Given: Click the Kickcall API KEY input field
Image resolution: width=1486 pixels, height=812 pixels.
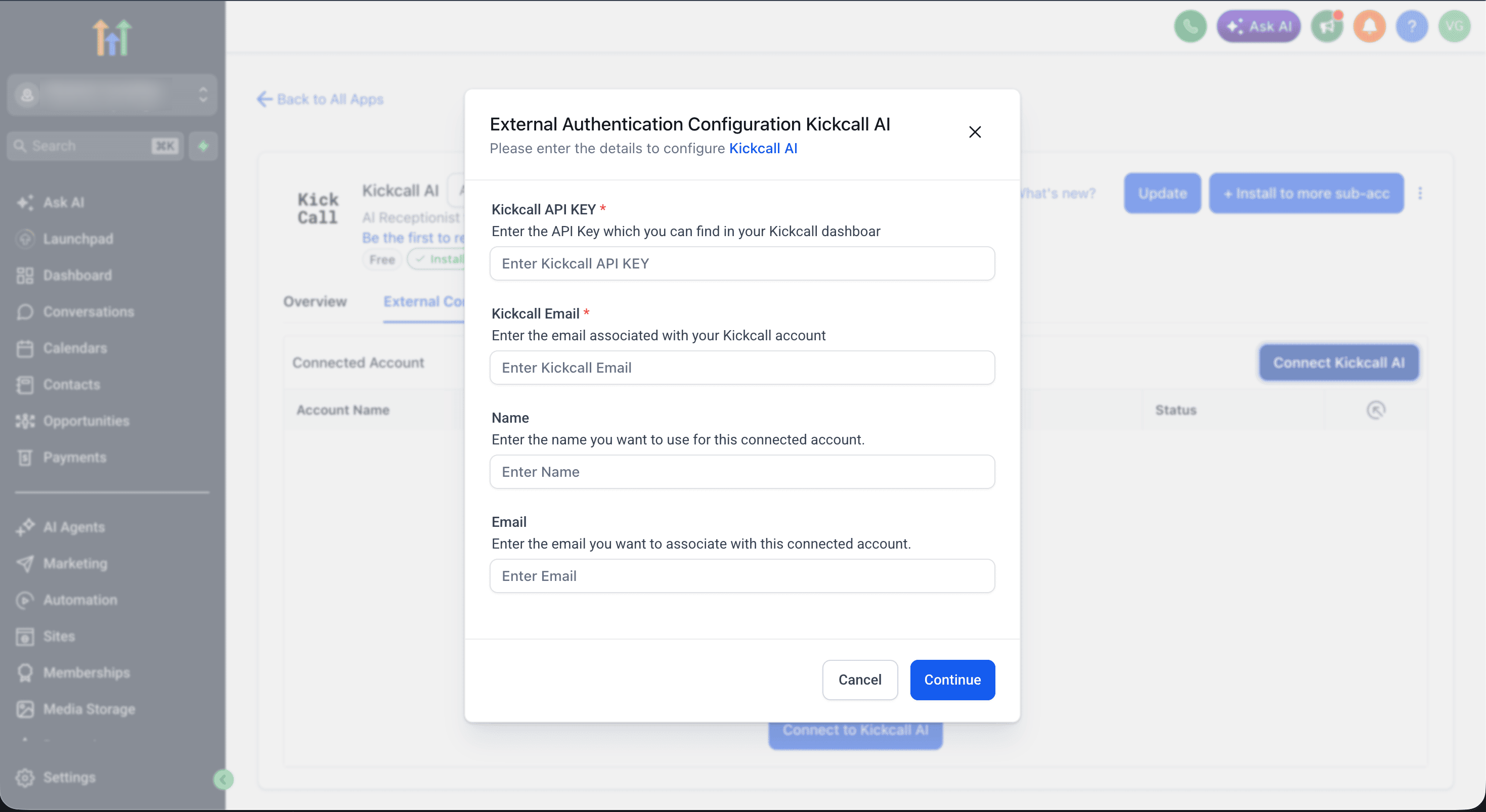Looking at the screenshot, I should (742, 263).
